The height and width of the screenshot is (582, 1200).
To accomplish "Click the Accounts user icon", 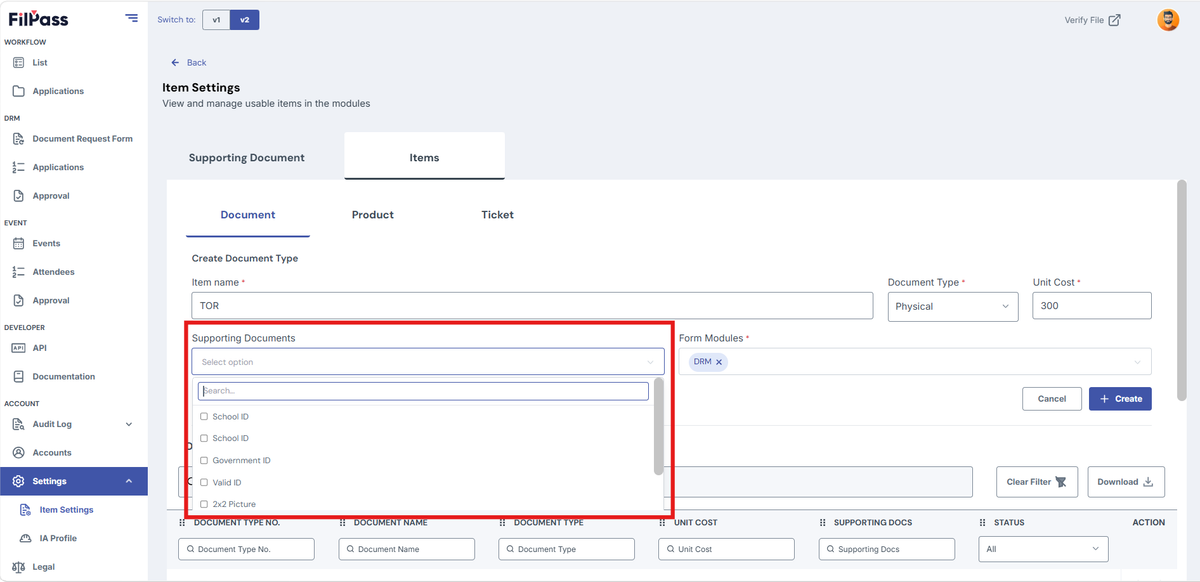I will click(x=18, y=453).
